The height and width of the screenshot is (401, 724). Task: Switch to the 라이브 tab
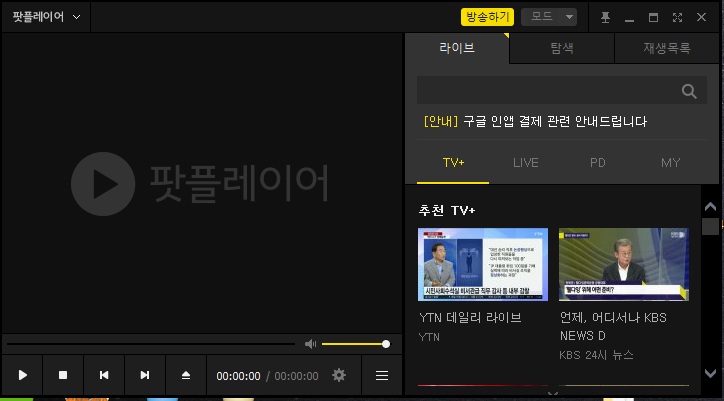coord(457,48)
